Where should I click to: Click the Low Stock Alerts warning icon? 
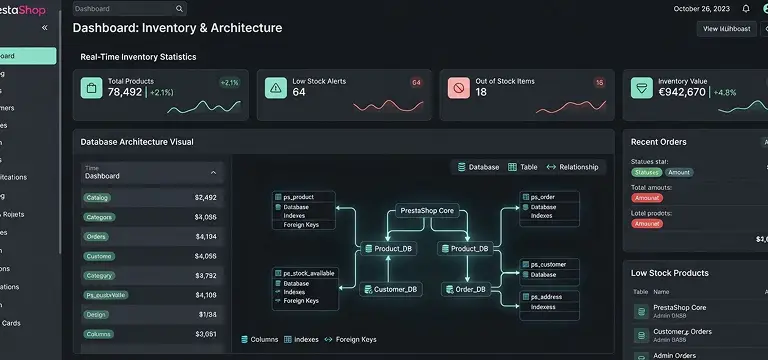[x=276, y=88]
